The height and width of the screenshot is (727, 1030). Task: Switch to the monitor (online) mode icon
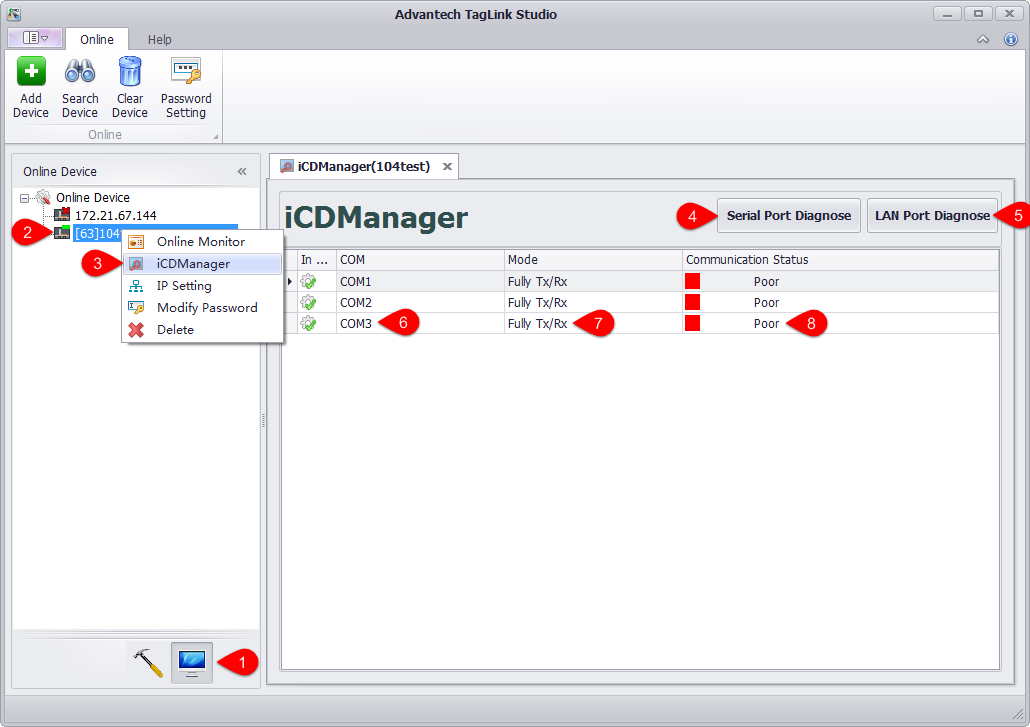click(x=192, y=662)
